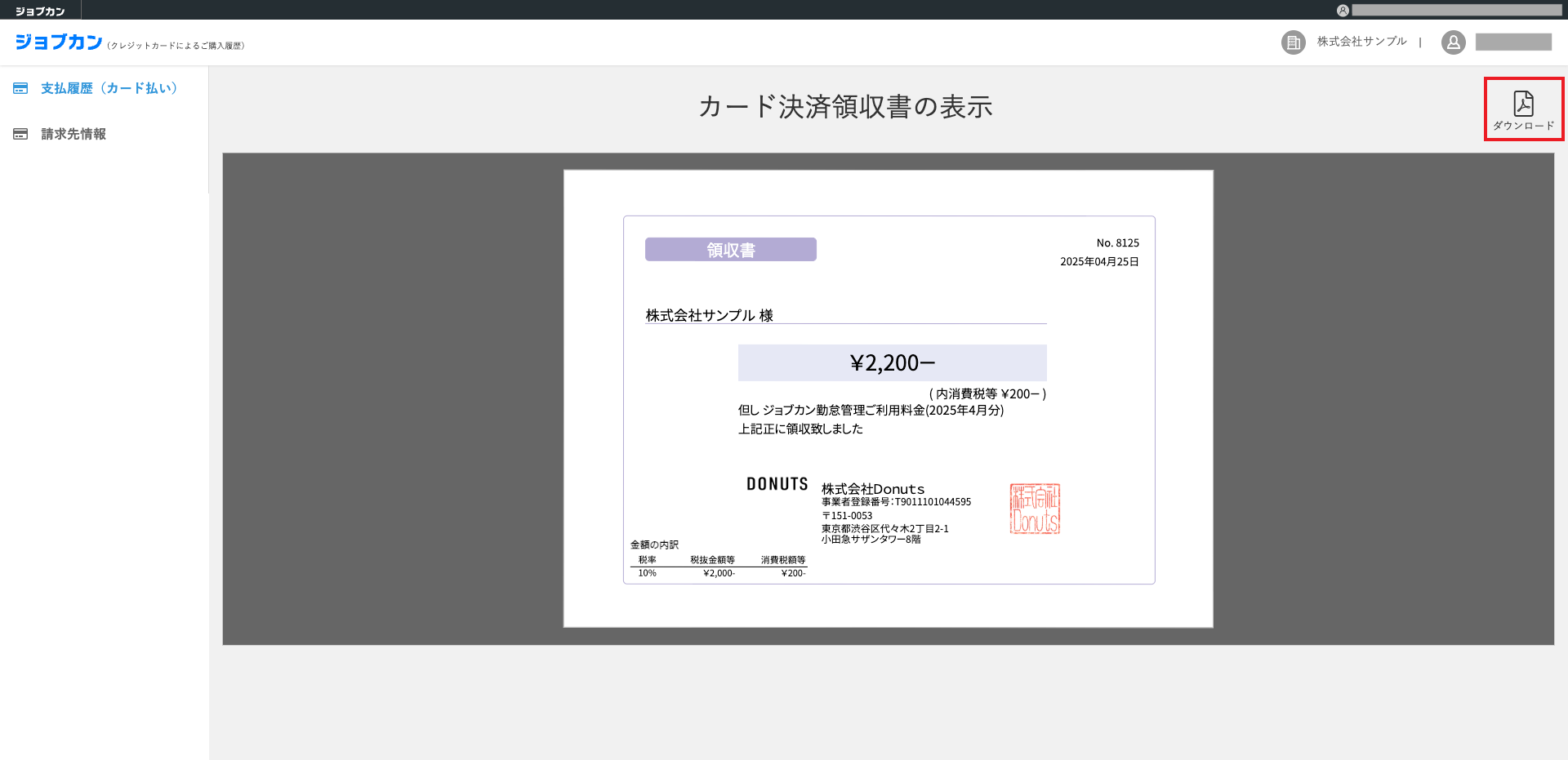Screen dimensions: 1568x760
Task: Click the blue ジョブカン logo
Action: [x=59, y=42]
